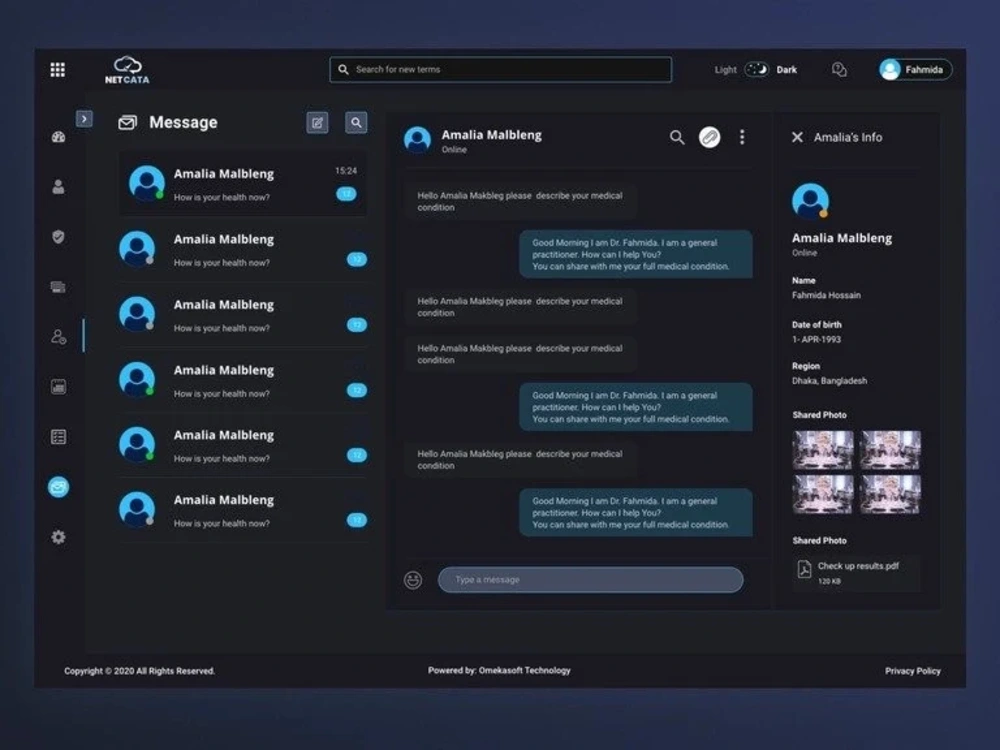The width and height of the screenshot is (1000, 750).
Task: Select the highlighted message icon in sidebar
Action: [x=58, y=487]
